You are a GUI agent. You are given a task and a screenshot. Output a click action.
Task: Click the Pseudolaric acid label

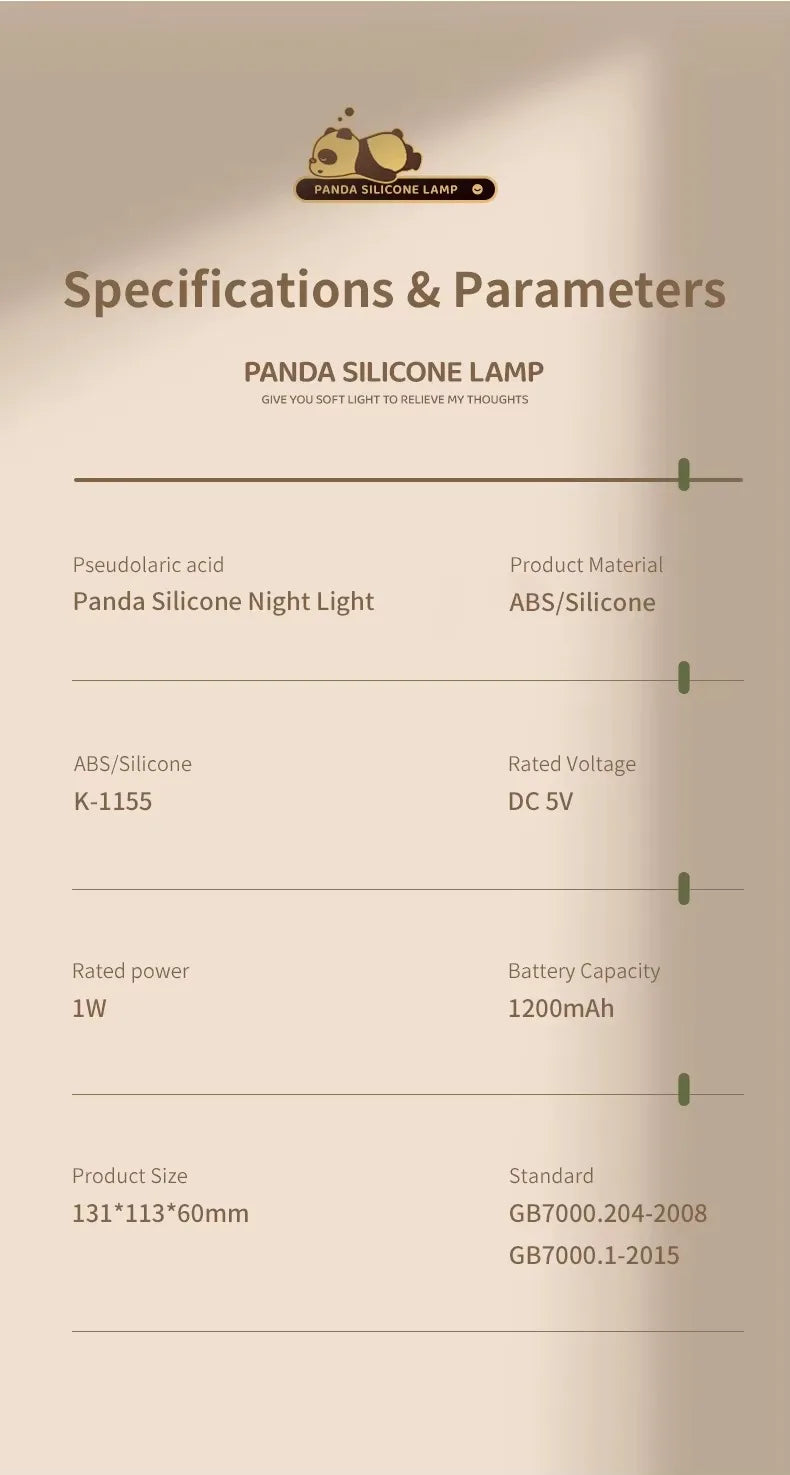point(148,565)
